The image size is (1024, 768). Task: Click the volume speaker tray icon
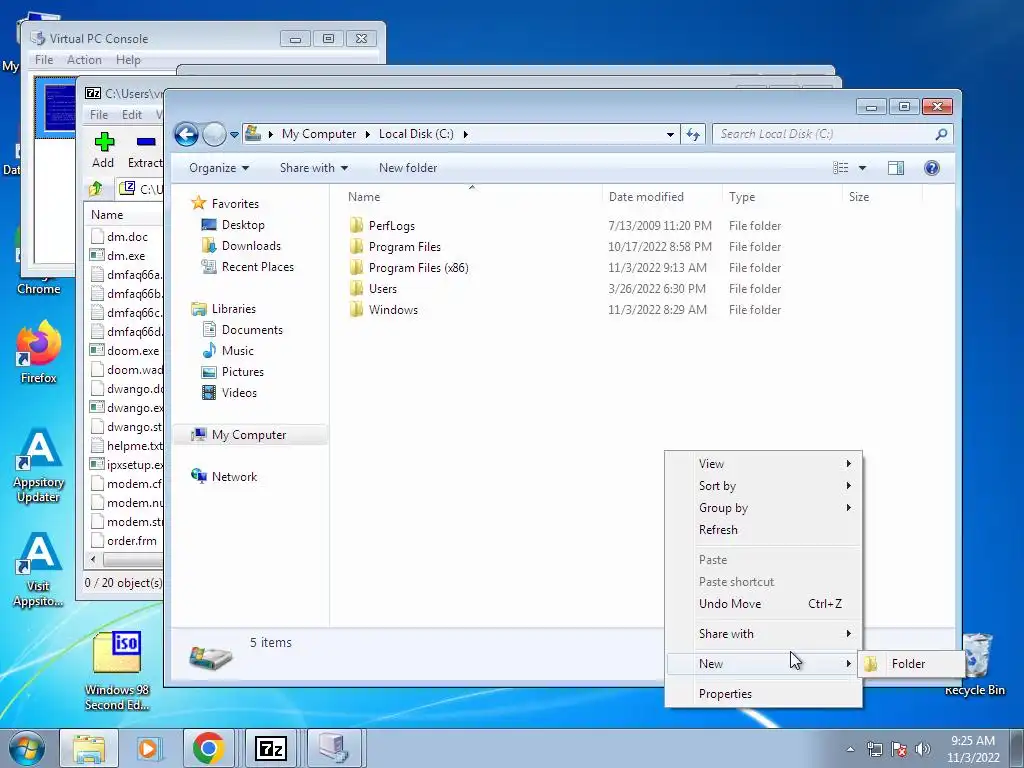point(923,749)
